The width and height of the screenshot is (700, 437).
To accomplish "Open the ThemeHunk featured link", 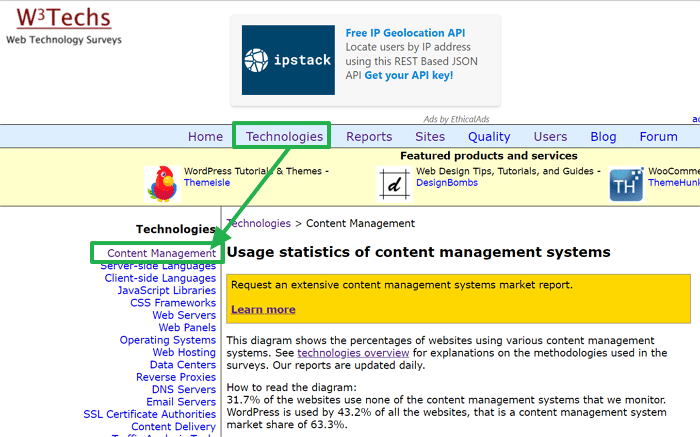I will (674, 183).
